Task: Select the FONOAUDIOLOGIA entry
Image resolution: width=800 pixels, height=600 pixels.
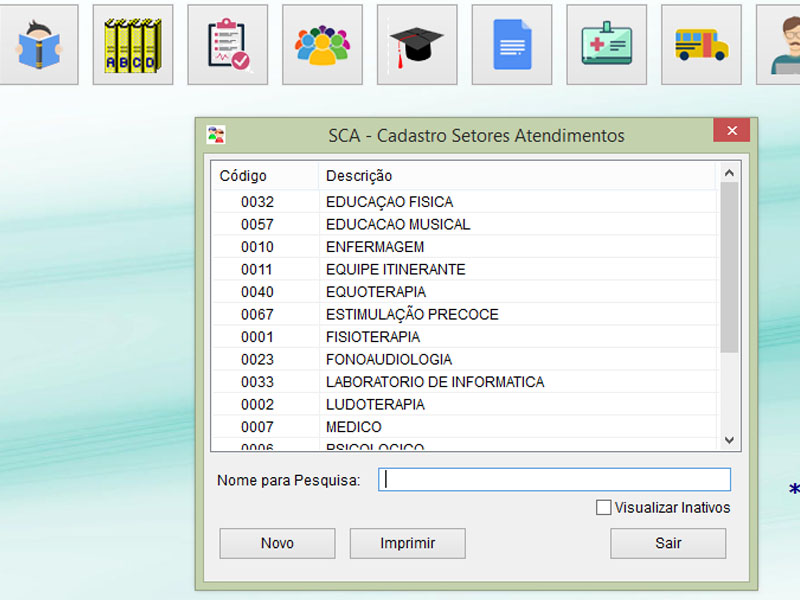Action: [389, 359]
